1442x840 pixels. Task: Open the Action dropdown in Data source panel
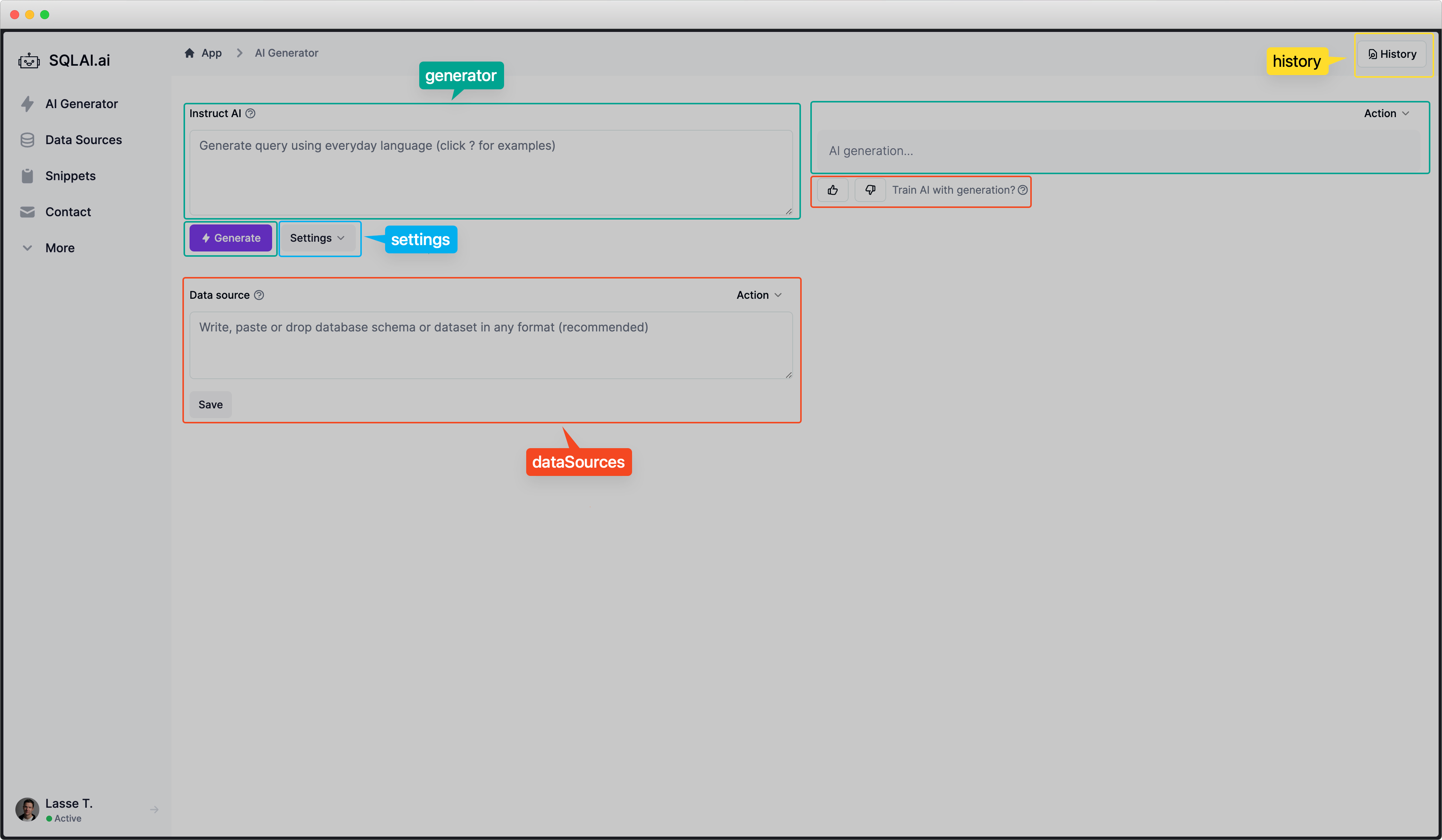758,295
